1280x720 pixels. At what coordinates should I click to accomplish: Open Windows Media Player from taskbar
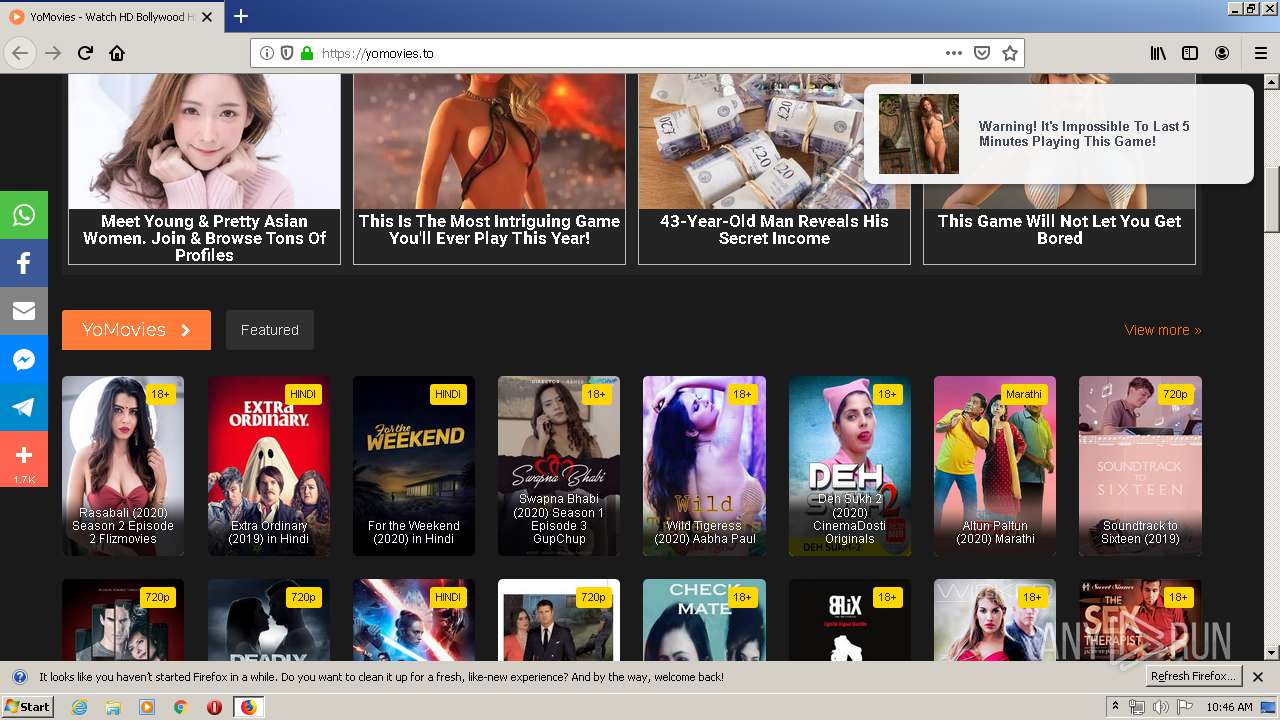coord(147,707)
